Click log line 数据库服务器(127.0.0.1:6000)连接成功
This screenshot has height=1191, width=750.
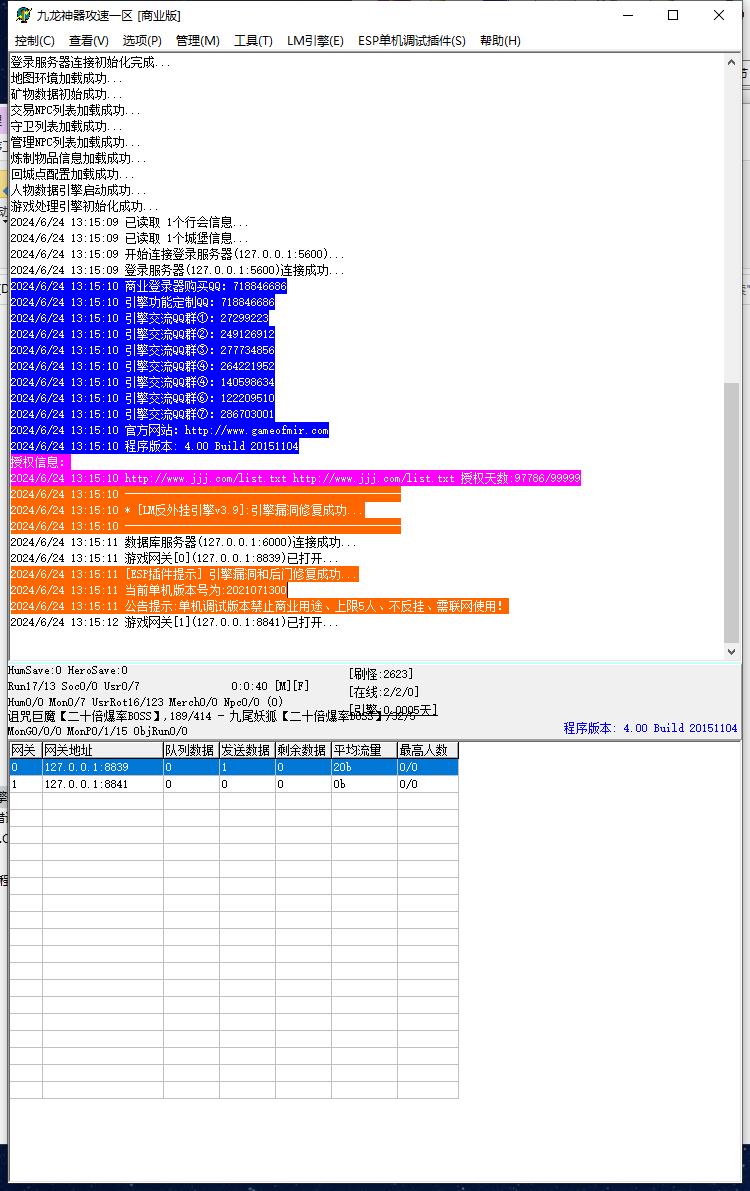(183, 542)
